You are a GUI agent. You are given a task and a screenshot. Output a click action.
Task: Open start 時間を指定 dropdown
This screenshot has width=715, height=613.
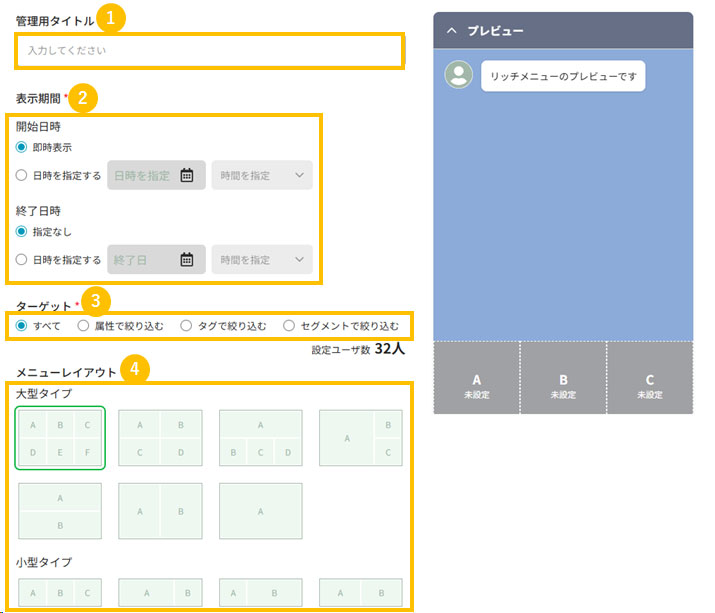coord(262,175)
